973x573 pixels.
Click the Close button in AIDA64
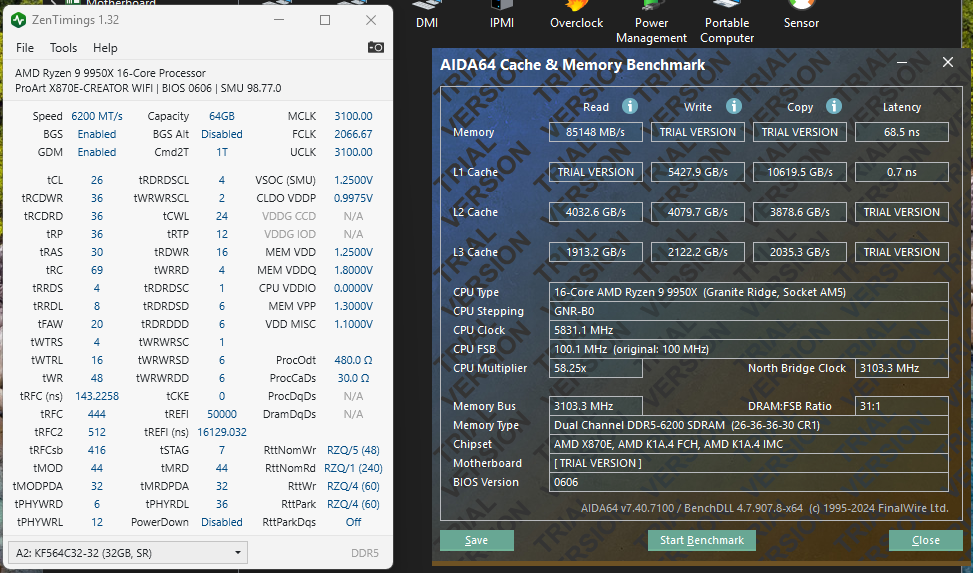pyautogui.click(x=925, y=540)
